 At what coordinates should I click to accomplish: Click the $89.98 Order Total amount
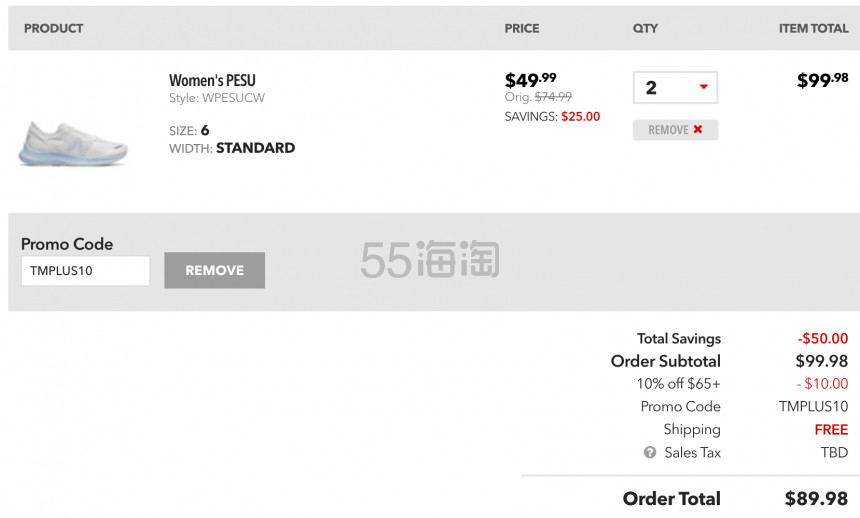pyautogui.click(x=816, y=498)
